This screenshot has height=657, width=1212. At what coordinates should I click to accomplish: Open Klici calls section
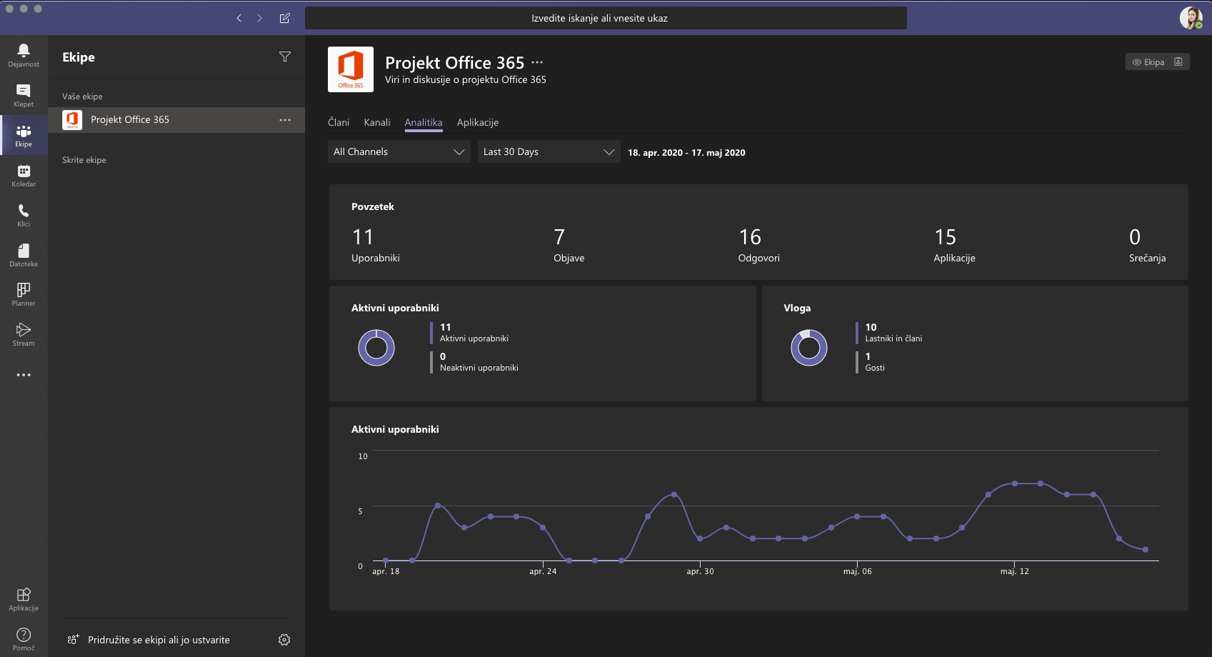[x=23, y=216]
